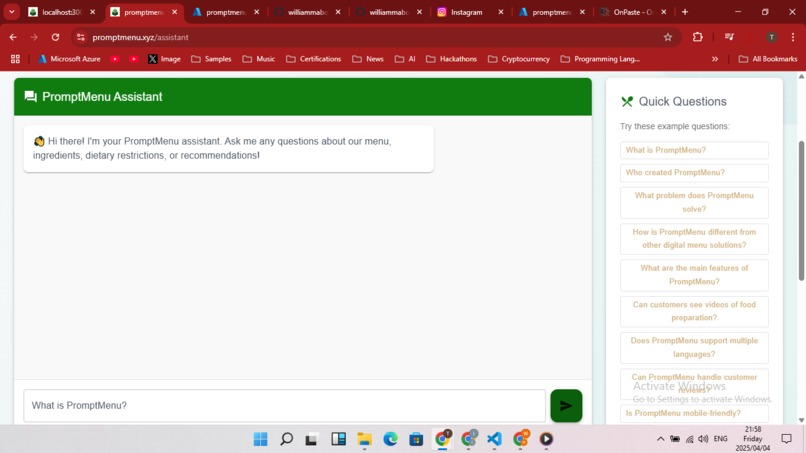This screenshot has width=806, height=453.
Task: Switch to the localhost:300 tab
Action: click(x=61, y=12)
